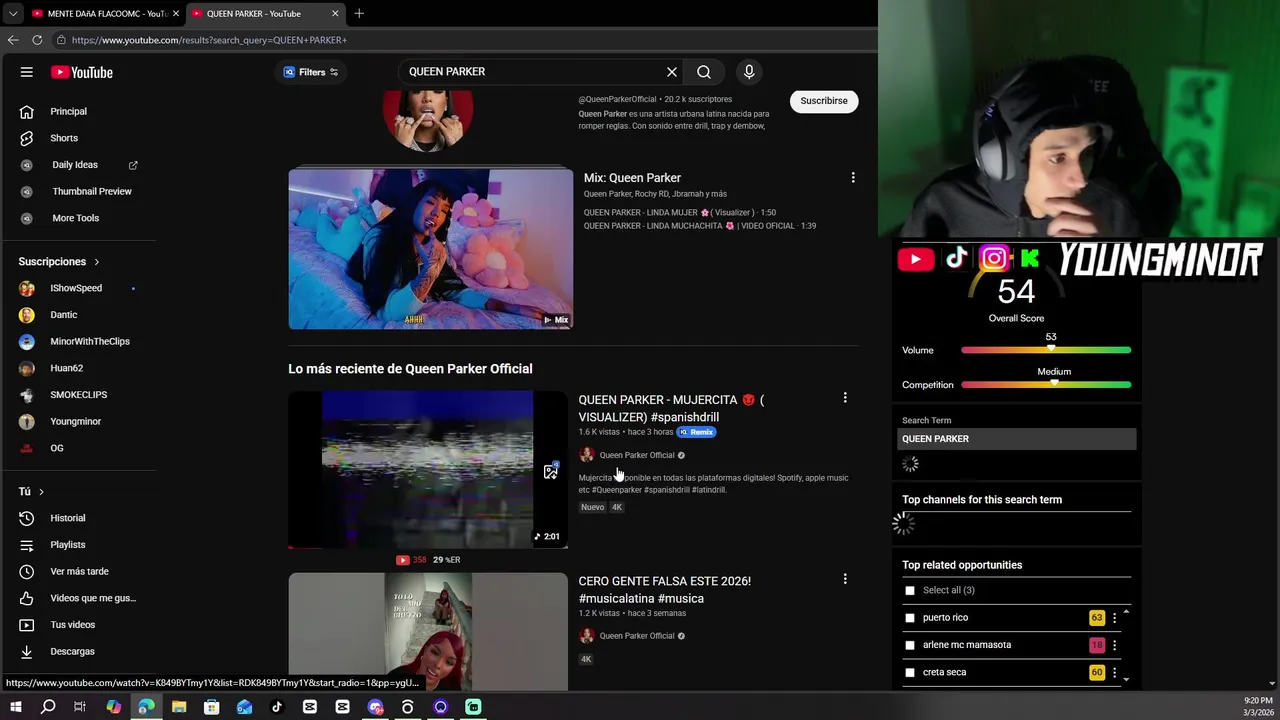Image resolution: width=1280 pixels, height=720 pixels.
Task: Expand the Tú section chevron
Action: [x=41, y=492]
